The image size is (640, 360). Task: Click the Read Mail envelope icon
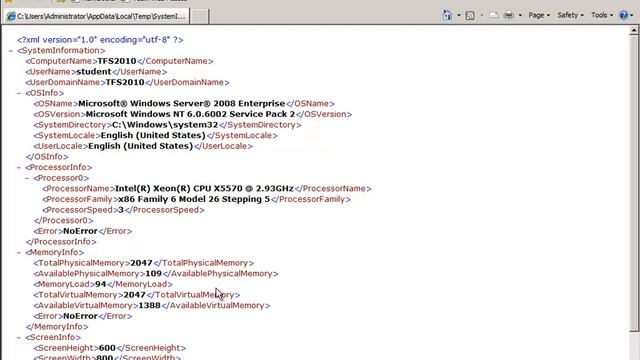[x=493, y=16]
